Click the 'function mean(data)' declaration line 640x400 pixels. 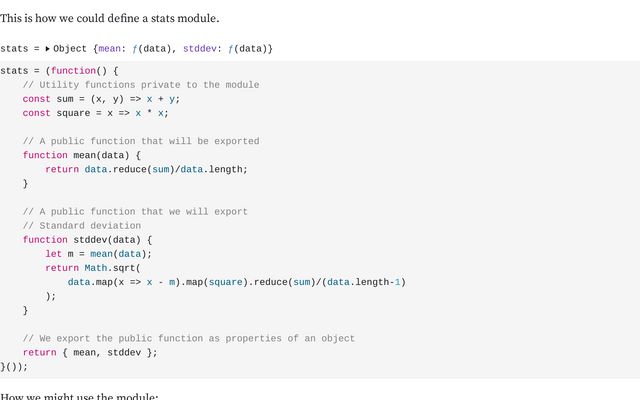point(81,155)
